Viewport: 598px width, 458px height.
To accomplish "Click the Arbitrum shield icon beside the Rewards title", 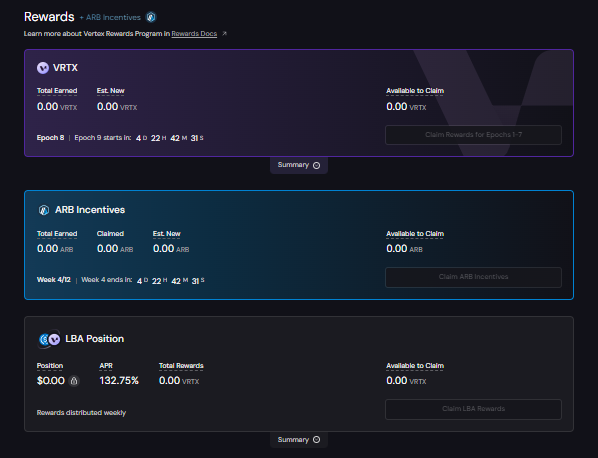I will (x=151, y=17).
